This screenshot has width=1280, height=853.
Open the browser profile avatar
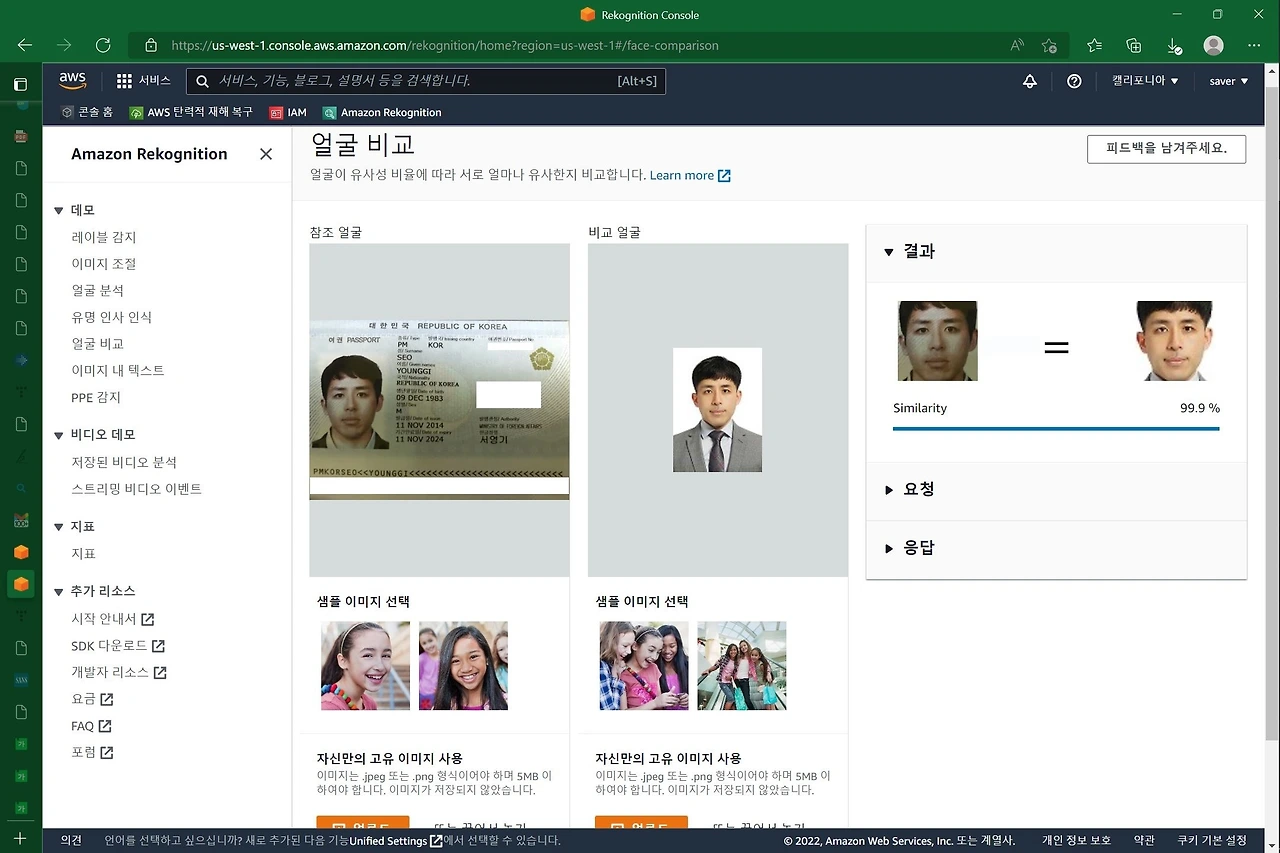[x=1214, y=45]
